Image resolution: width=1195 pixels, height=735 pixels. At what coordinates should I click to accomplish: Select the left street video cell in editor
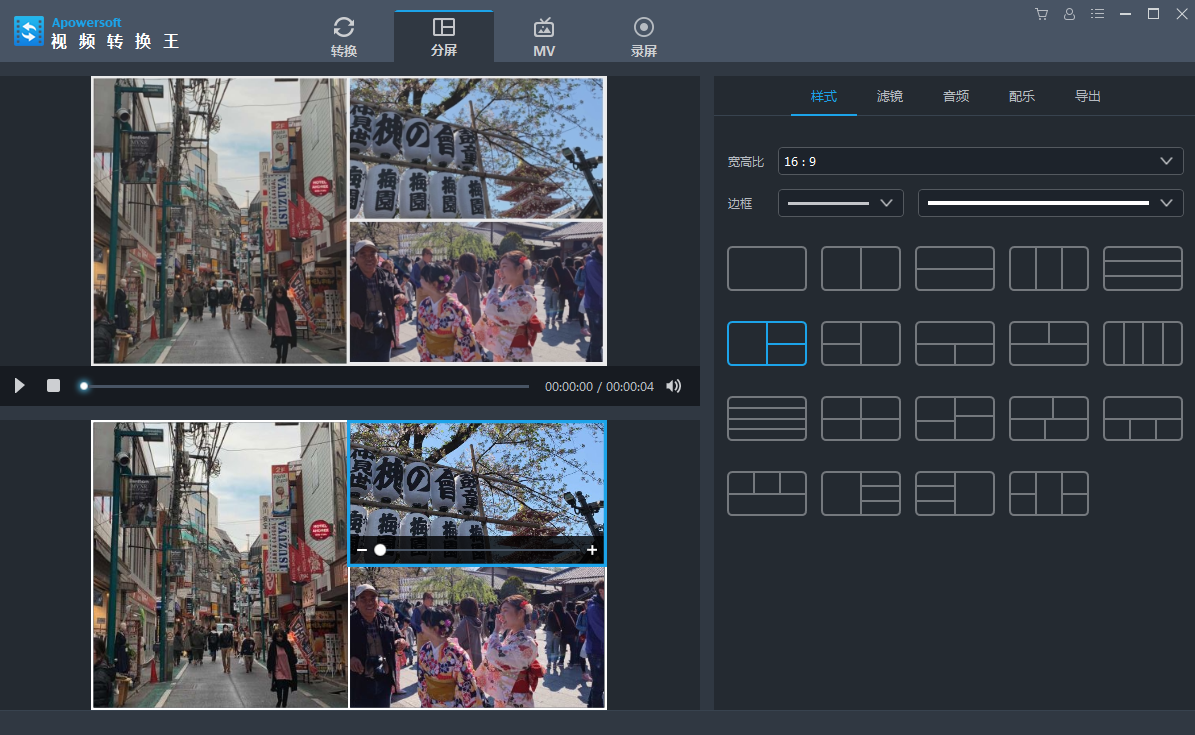(x=220, y=565)
